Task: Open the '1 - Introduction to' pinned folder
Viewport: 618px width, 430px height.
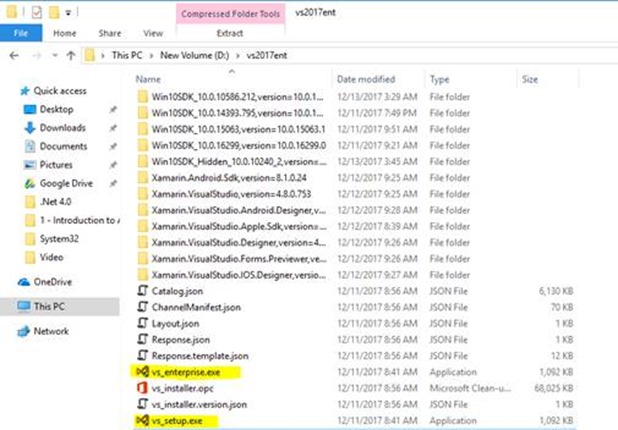Action: click(x=78, y=220)
